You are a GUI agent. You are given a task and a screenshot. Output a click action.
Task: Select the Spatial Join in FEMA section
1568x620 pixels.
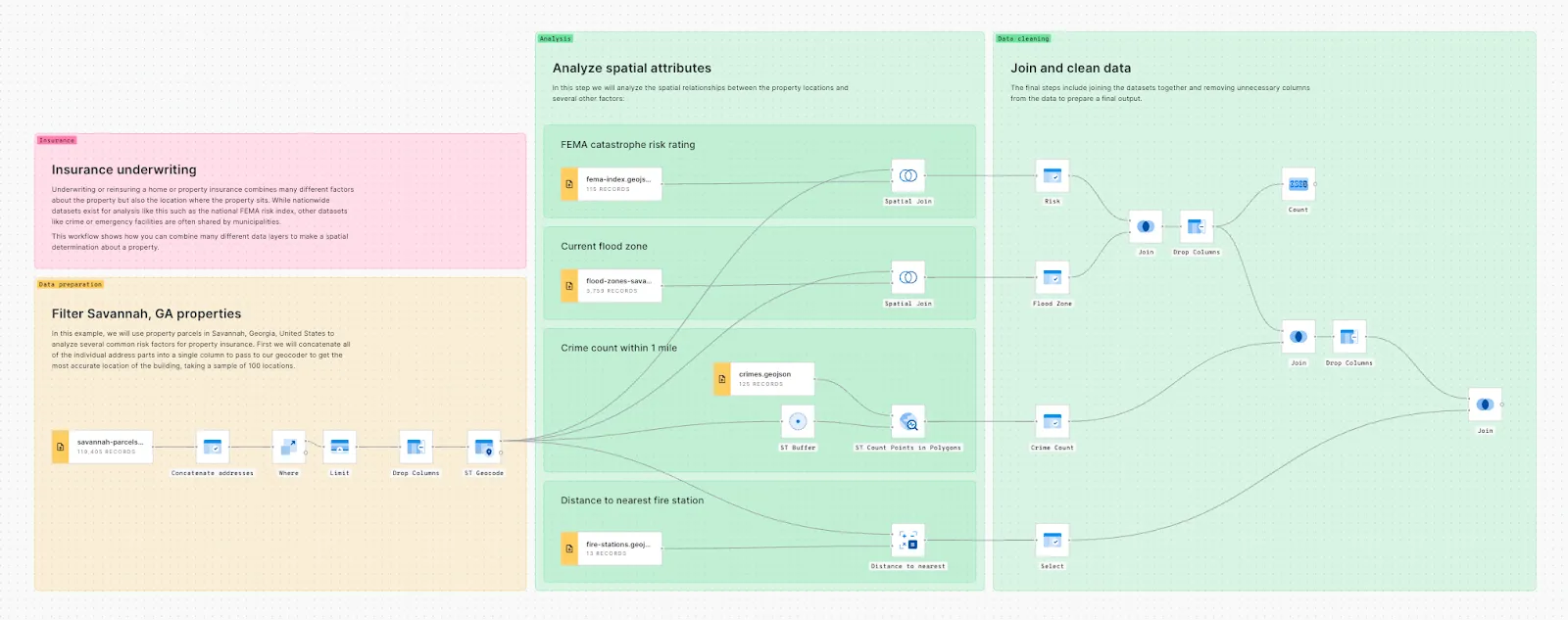tap(908, 176)
